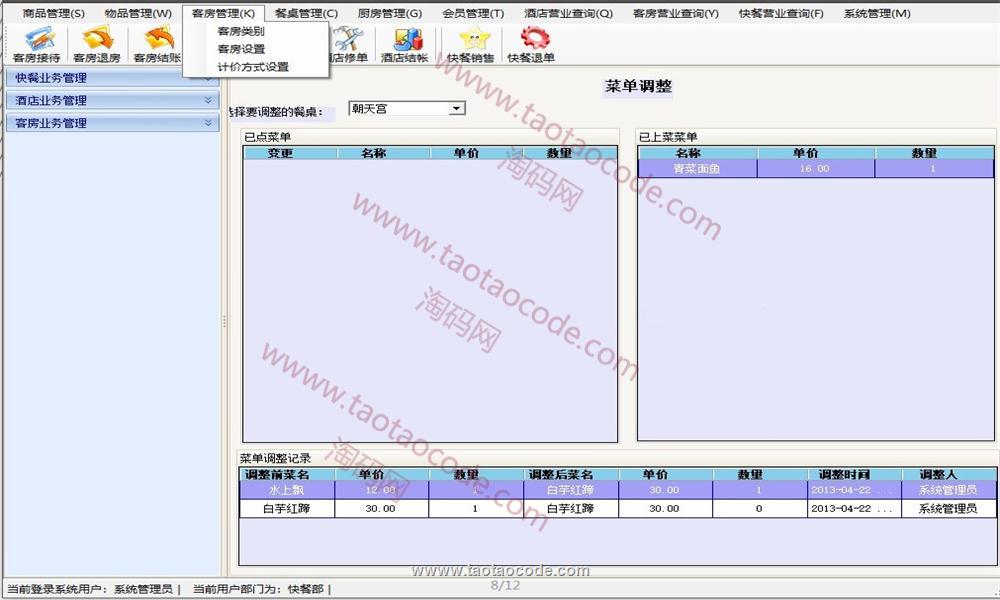The width and height of the screenshot is (1000, 600).
Task: Click the 快餐销售 star icon
Action: 470,44
